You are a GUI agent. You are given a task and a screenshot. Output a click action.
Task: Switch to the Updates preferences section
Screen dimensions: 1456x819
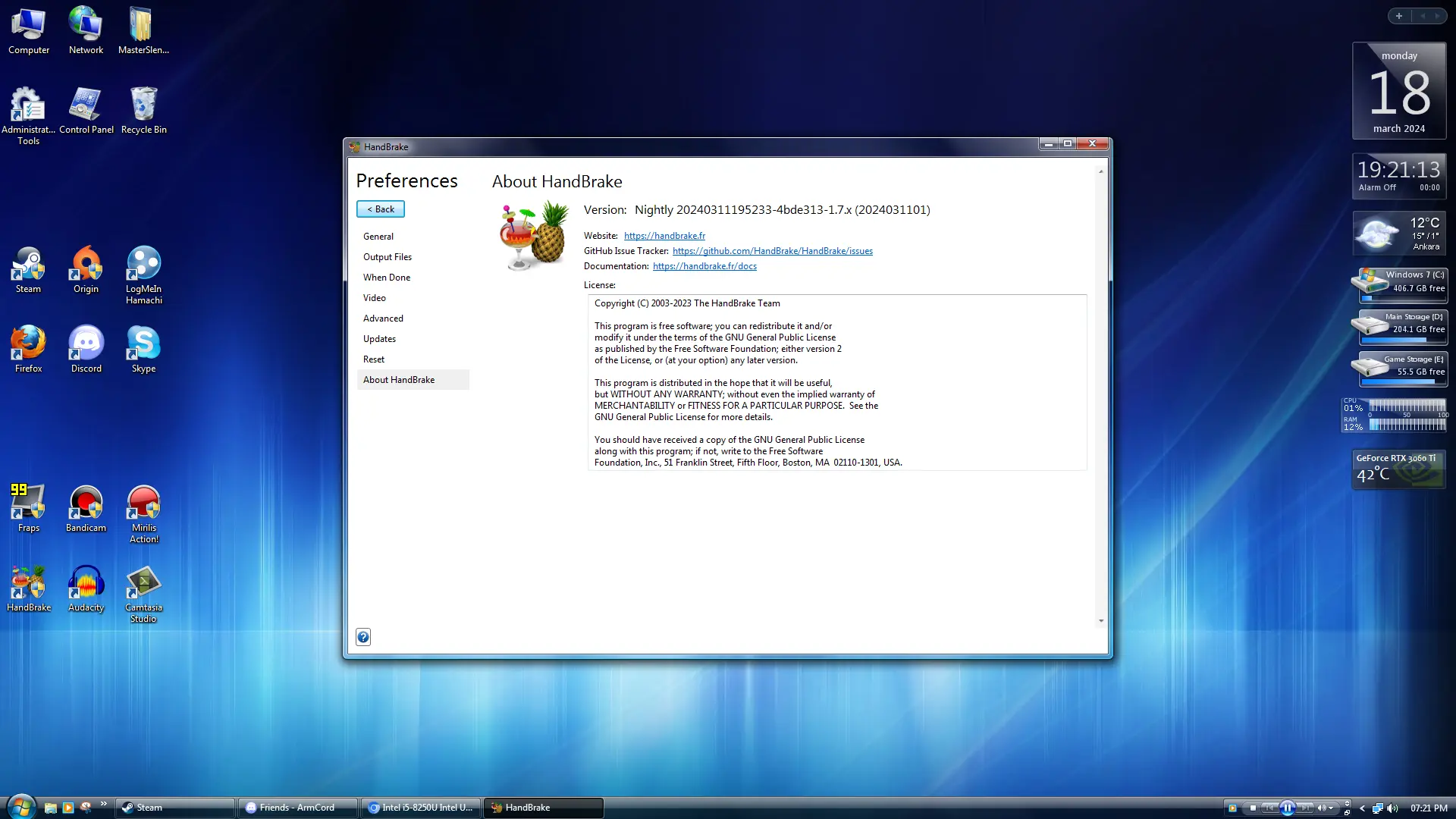(379, 339)
